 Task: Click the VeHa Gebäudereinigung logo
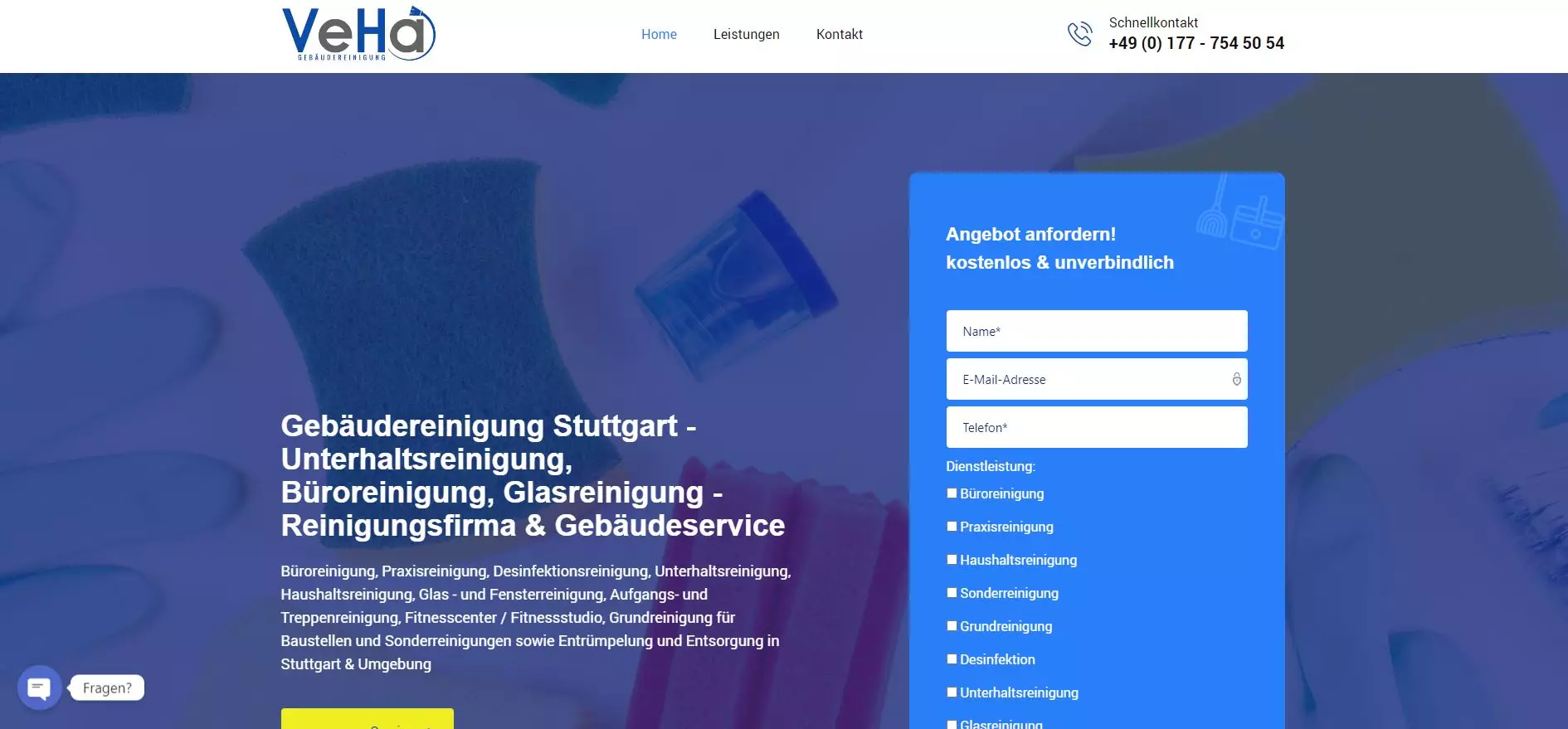point(358,33)
